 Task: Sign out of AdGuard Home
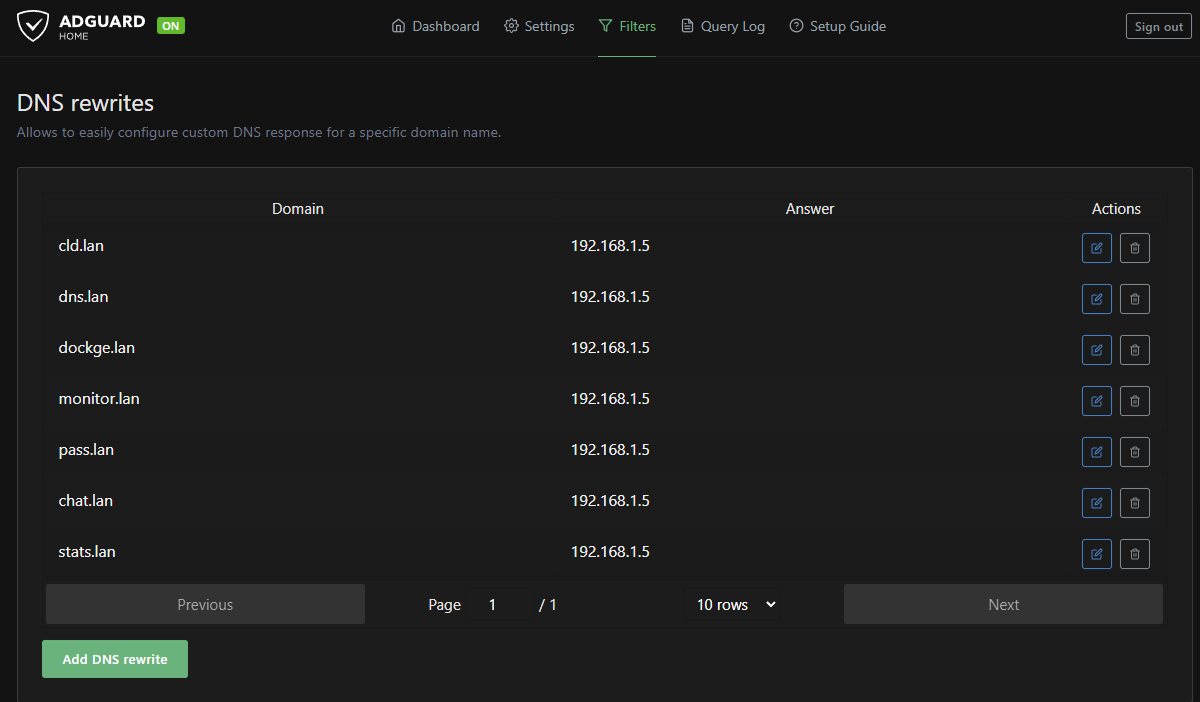click(1158, 27)
